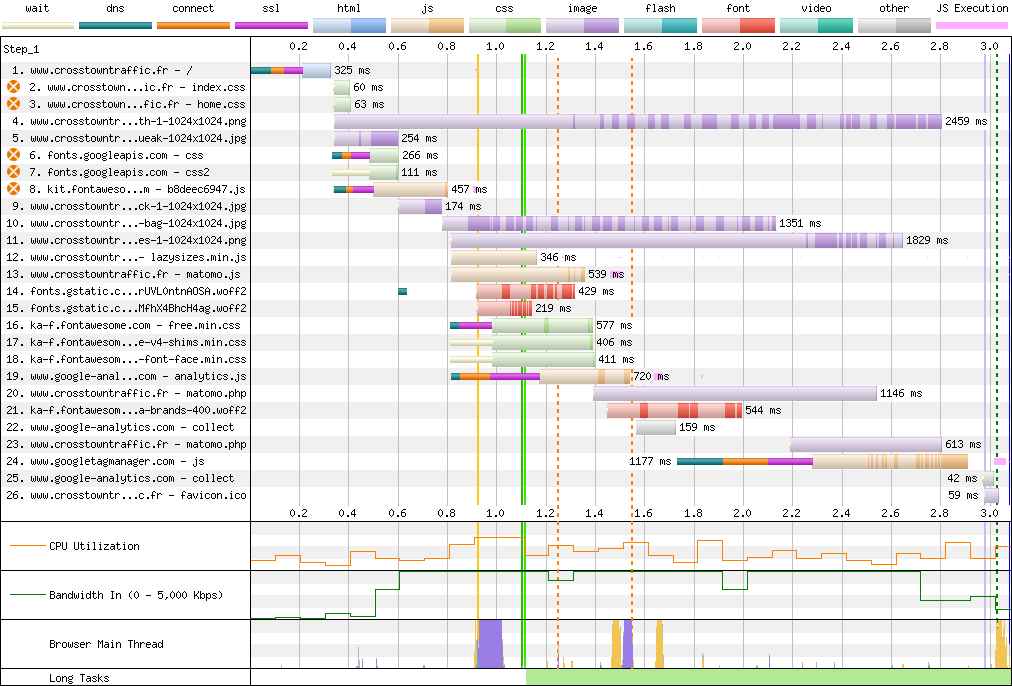Click the js legend label

[x=427, y=8]
